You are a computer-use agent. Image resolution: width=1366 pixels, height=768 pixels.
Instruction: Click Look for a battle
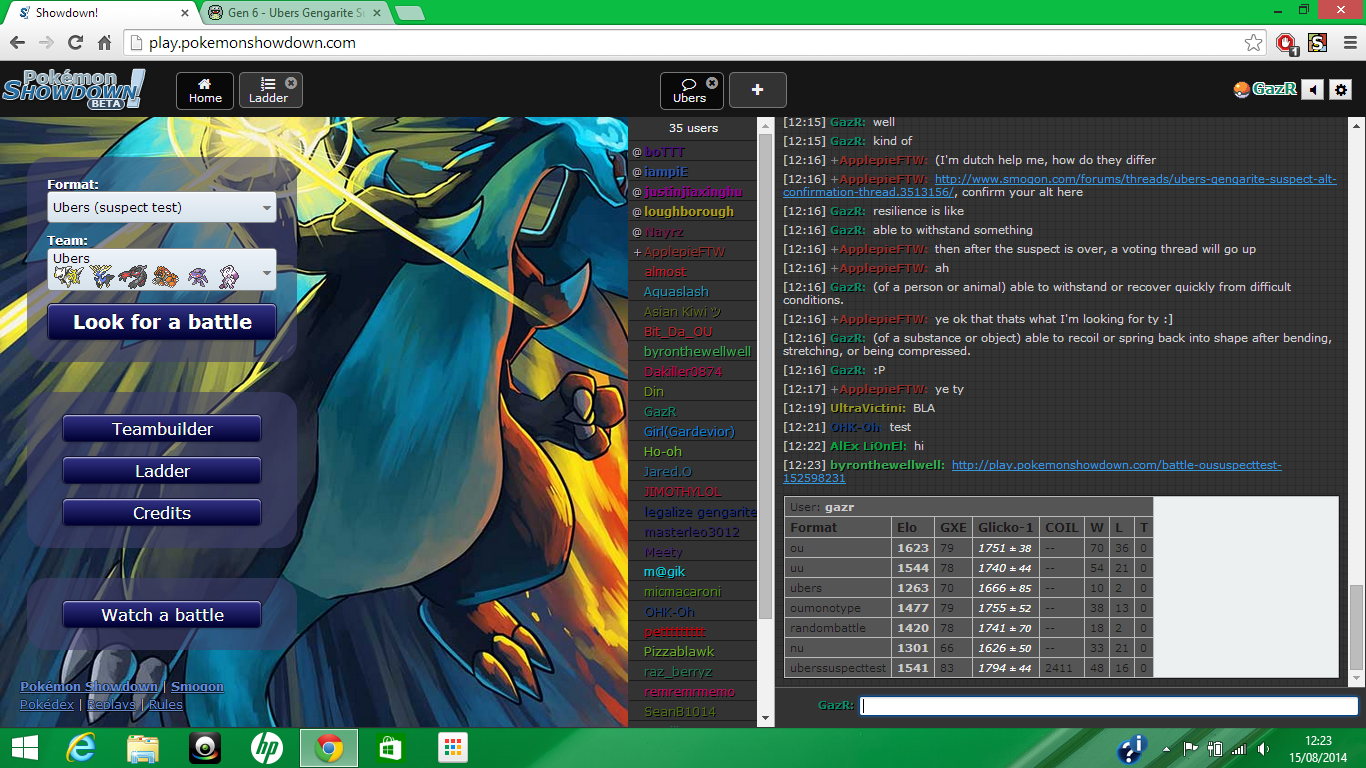click(x=162, y=322)
